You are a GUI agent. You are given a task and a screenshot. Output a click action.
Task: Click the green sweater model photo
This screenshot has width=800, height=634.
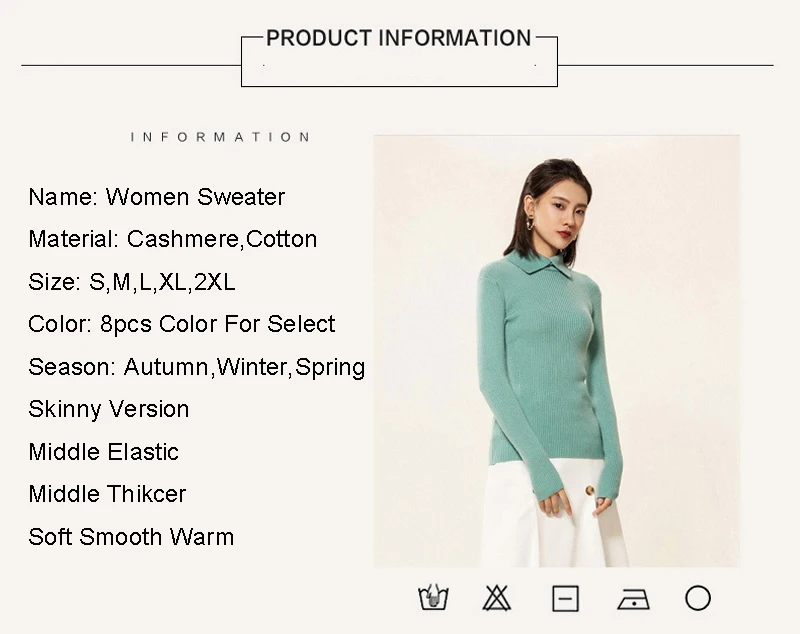tap(556, 351)
